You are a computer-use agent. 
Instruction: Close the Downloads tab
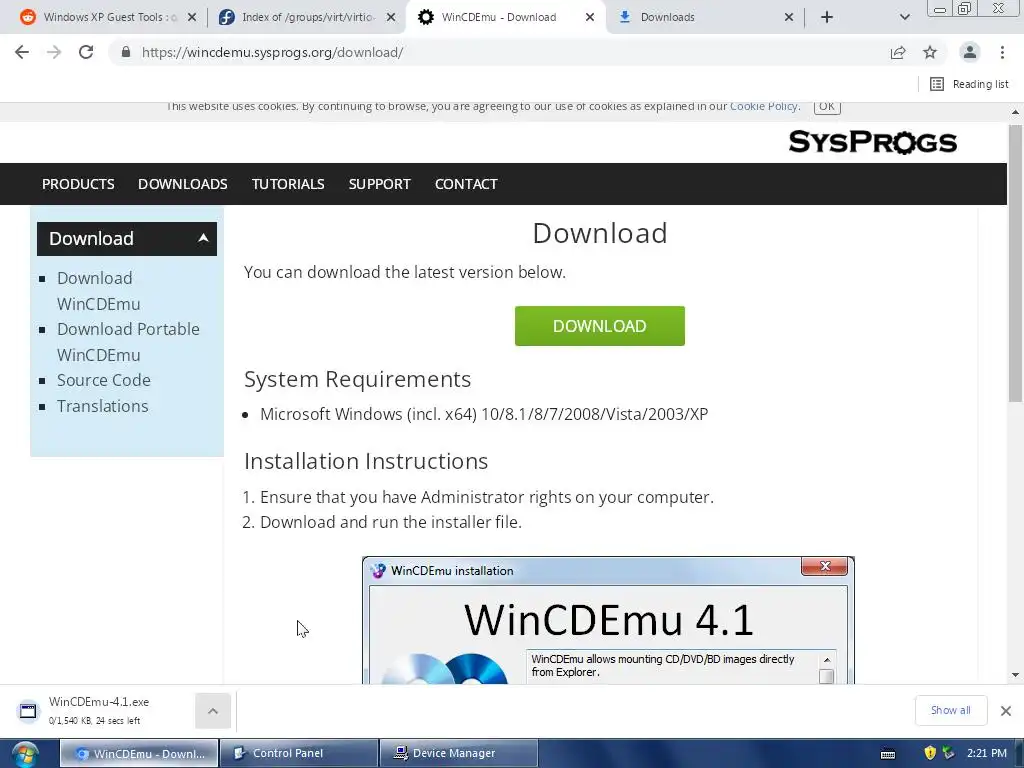789,17
